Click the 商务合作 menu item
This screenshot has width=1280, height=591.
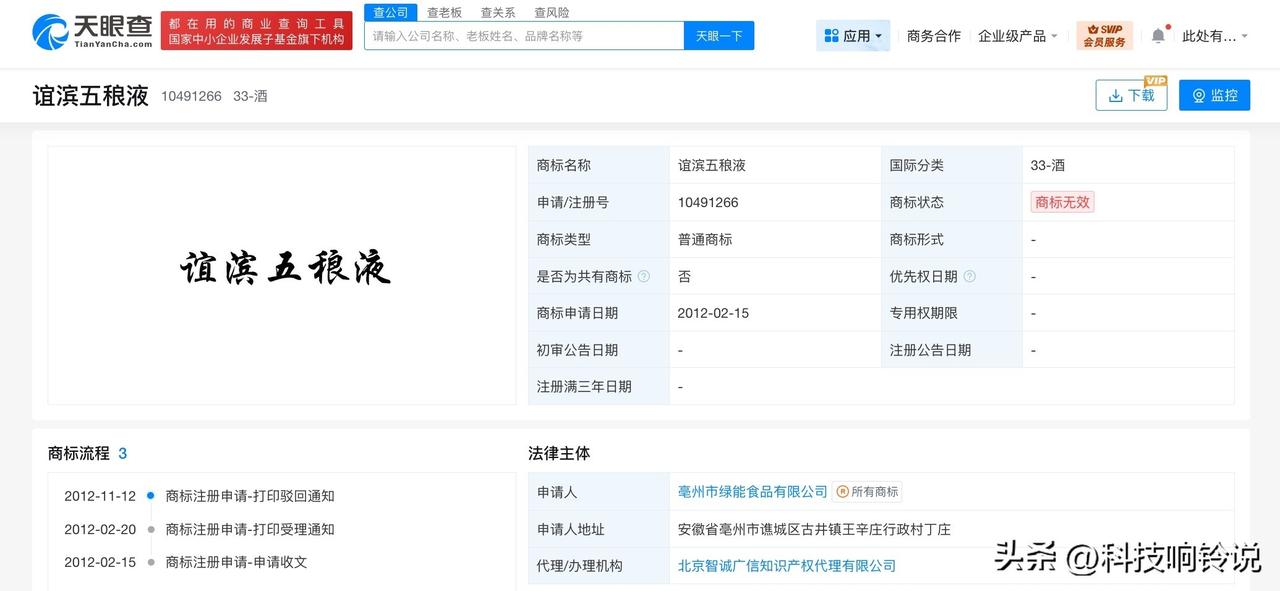pyautogui.click(x=933, y=35)
